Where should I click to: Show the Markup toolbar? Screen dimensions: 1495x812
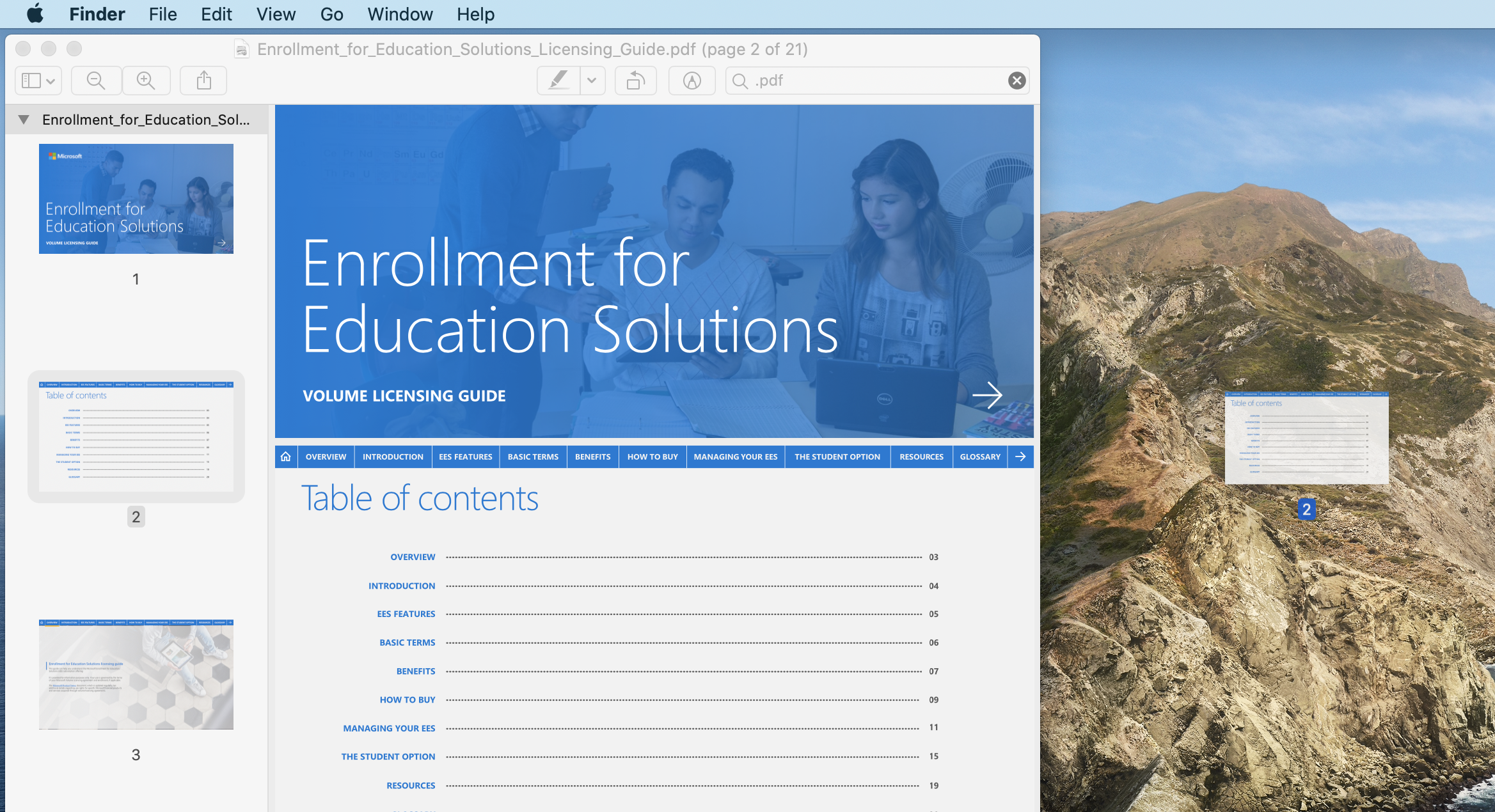(692, 81)
